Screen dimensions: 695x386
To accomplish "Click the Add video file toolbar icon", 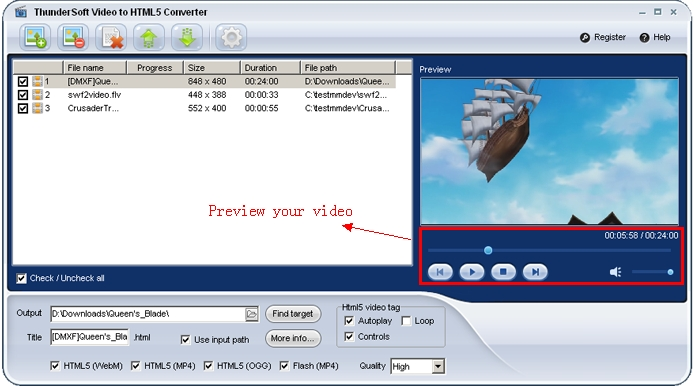I will pyautogui.click(x=35, y=37).
